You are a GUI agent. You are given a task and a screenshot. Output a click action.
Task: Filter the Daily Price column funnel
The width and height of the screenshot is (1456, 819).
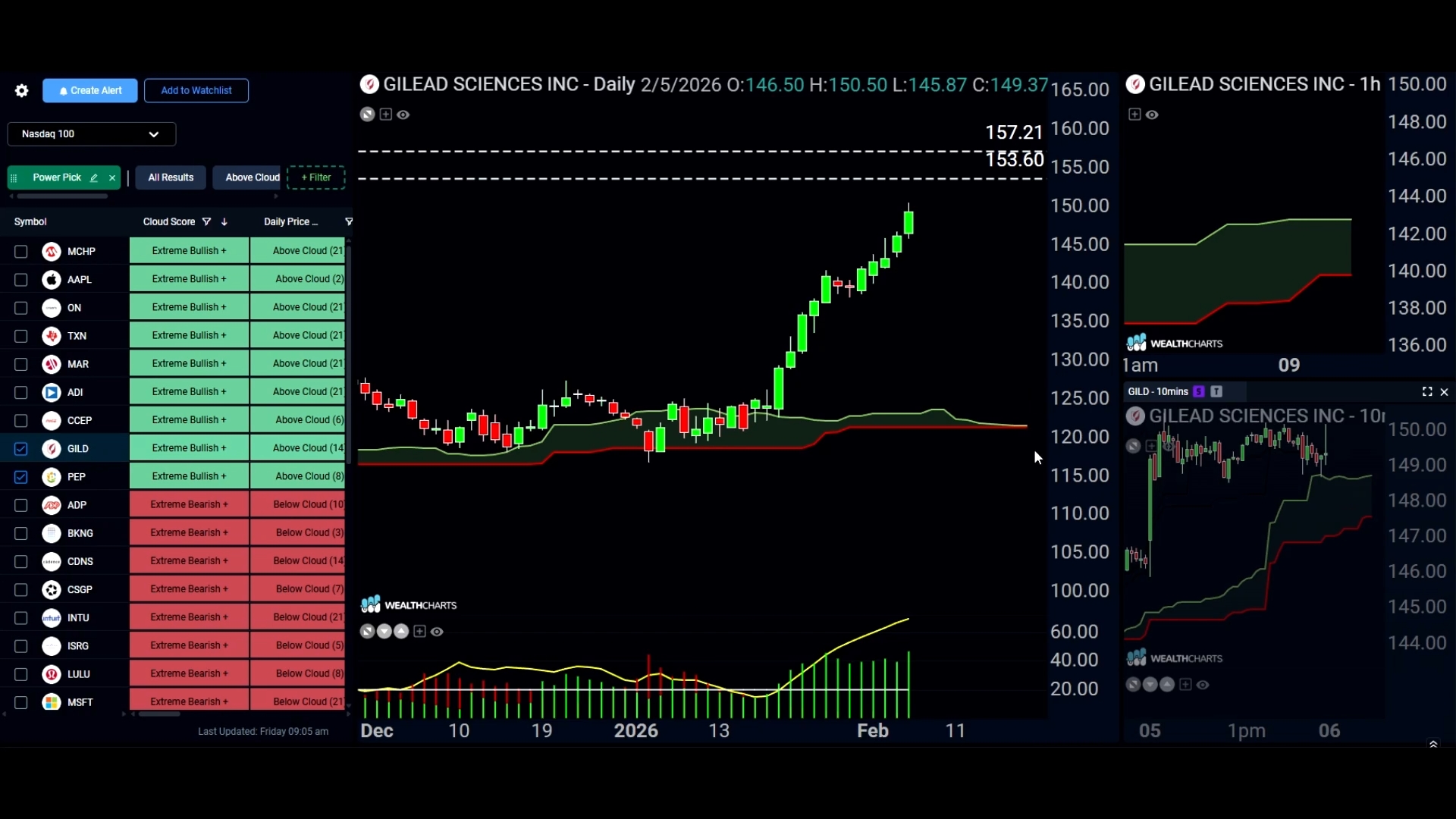(349, 221)
